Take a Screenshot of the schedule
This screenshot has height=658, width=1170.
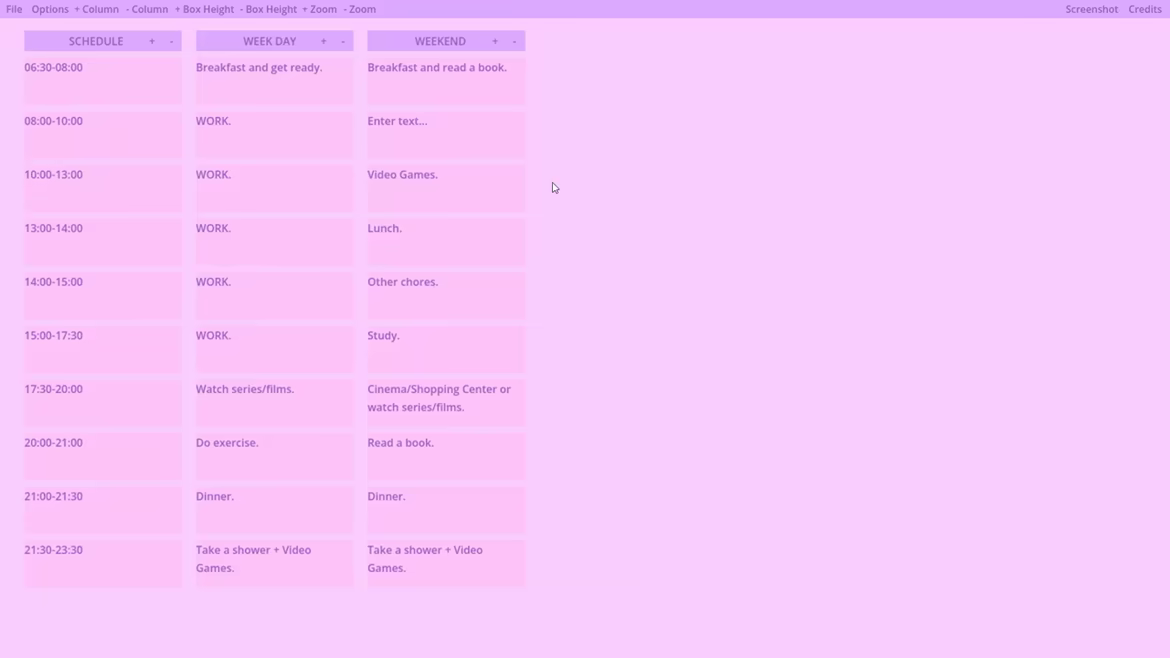click(x=1092, y=9)
